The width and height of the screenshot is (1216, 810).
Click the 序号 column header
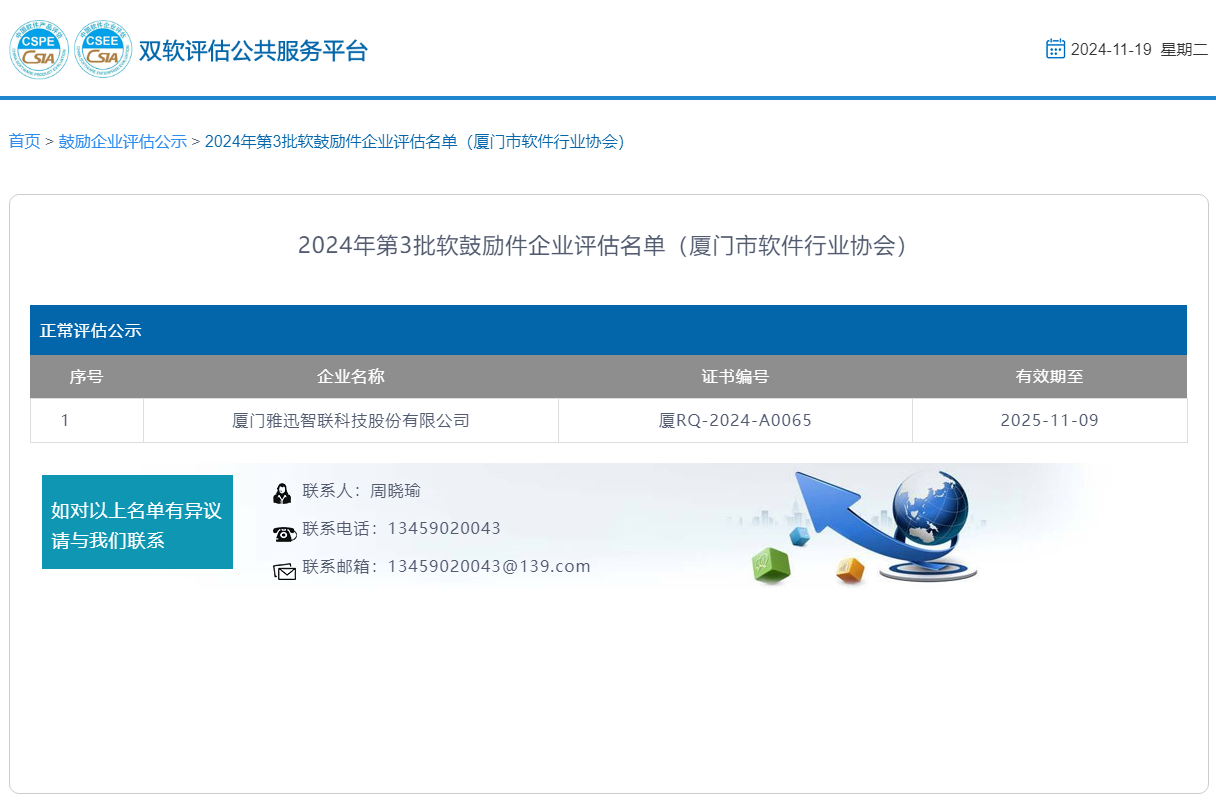point(86,377)
